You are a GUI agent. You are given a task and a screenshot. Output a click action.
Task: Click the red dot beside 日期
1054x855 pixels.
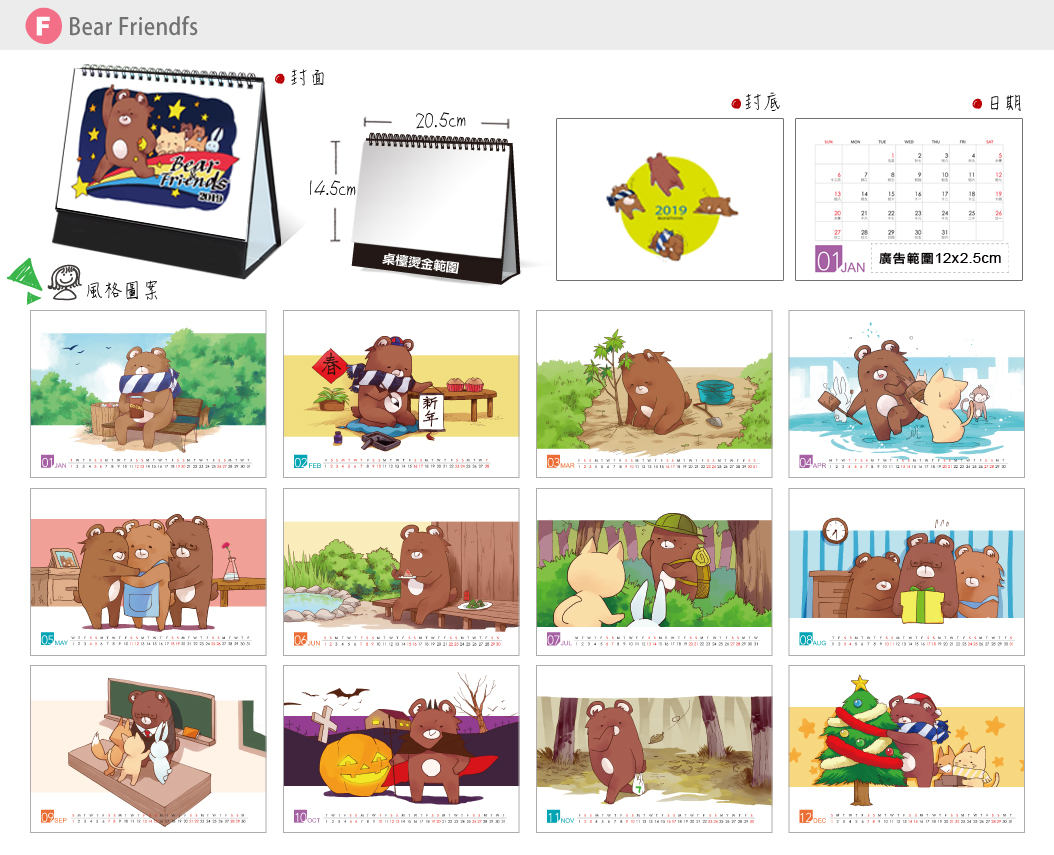click(x=977, y=104)
